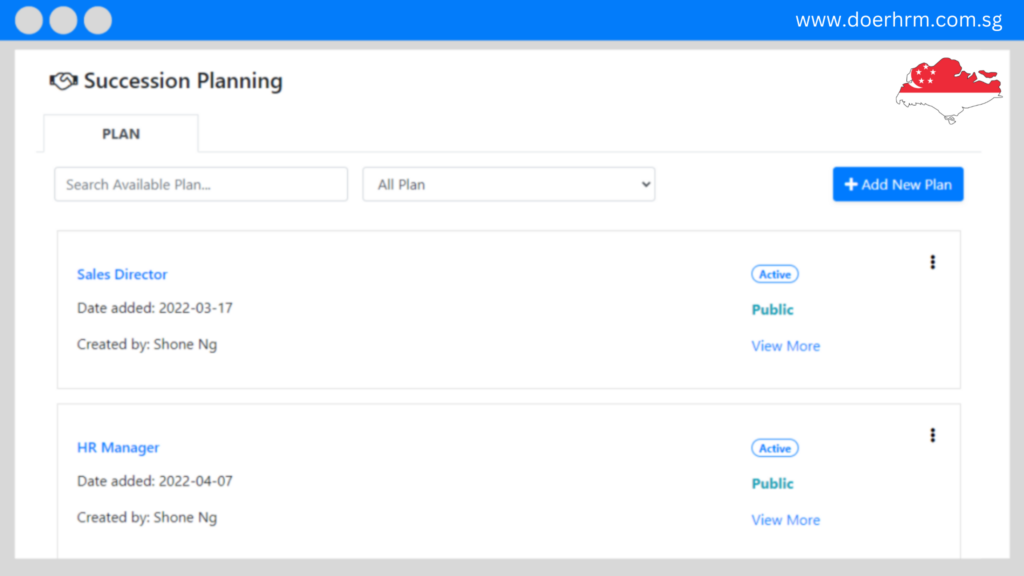Expand the All Plan dropdown

coord(509,184)
